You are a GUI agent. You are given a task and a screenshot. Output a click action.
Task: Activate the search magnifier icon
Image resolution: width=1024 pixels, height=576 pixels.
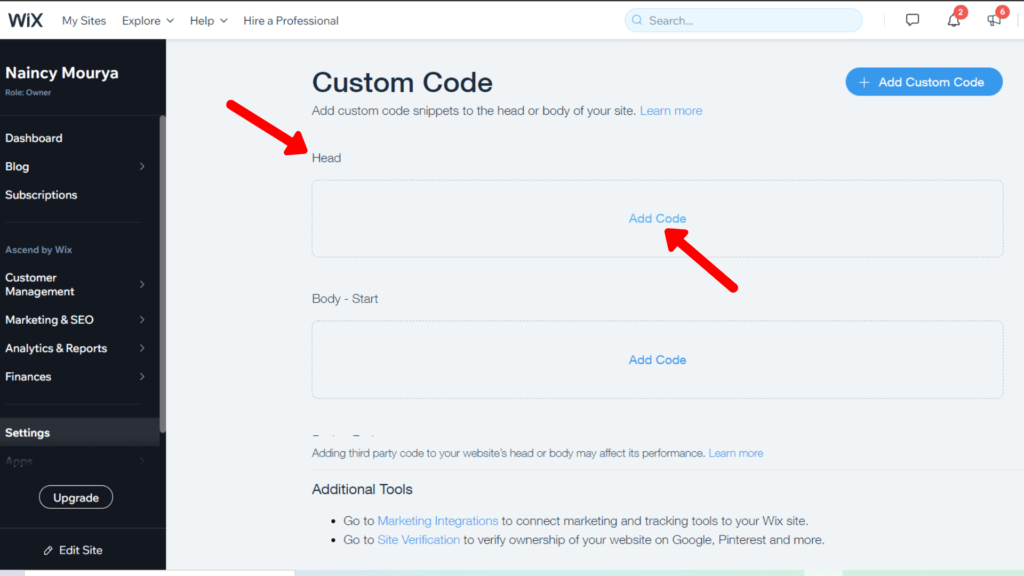pyautogui.click(x=637, y=20)
